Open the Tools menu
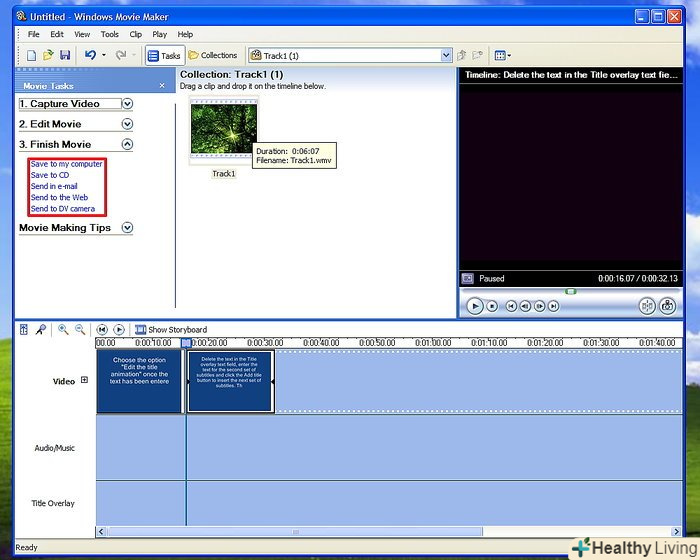The width and height of the screenshot is (700, 560). (x=109, y=34)
